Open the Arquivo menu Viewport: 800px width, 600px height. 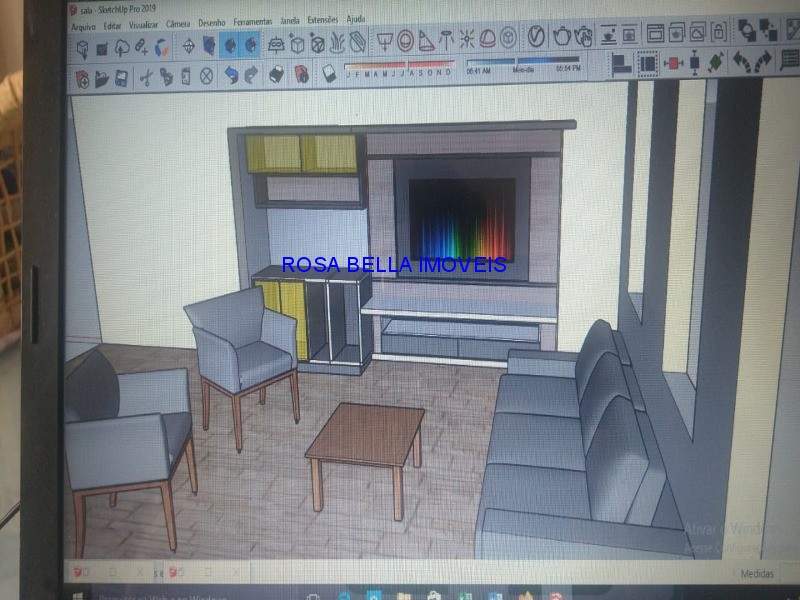(x=83, y=27)
